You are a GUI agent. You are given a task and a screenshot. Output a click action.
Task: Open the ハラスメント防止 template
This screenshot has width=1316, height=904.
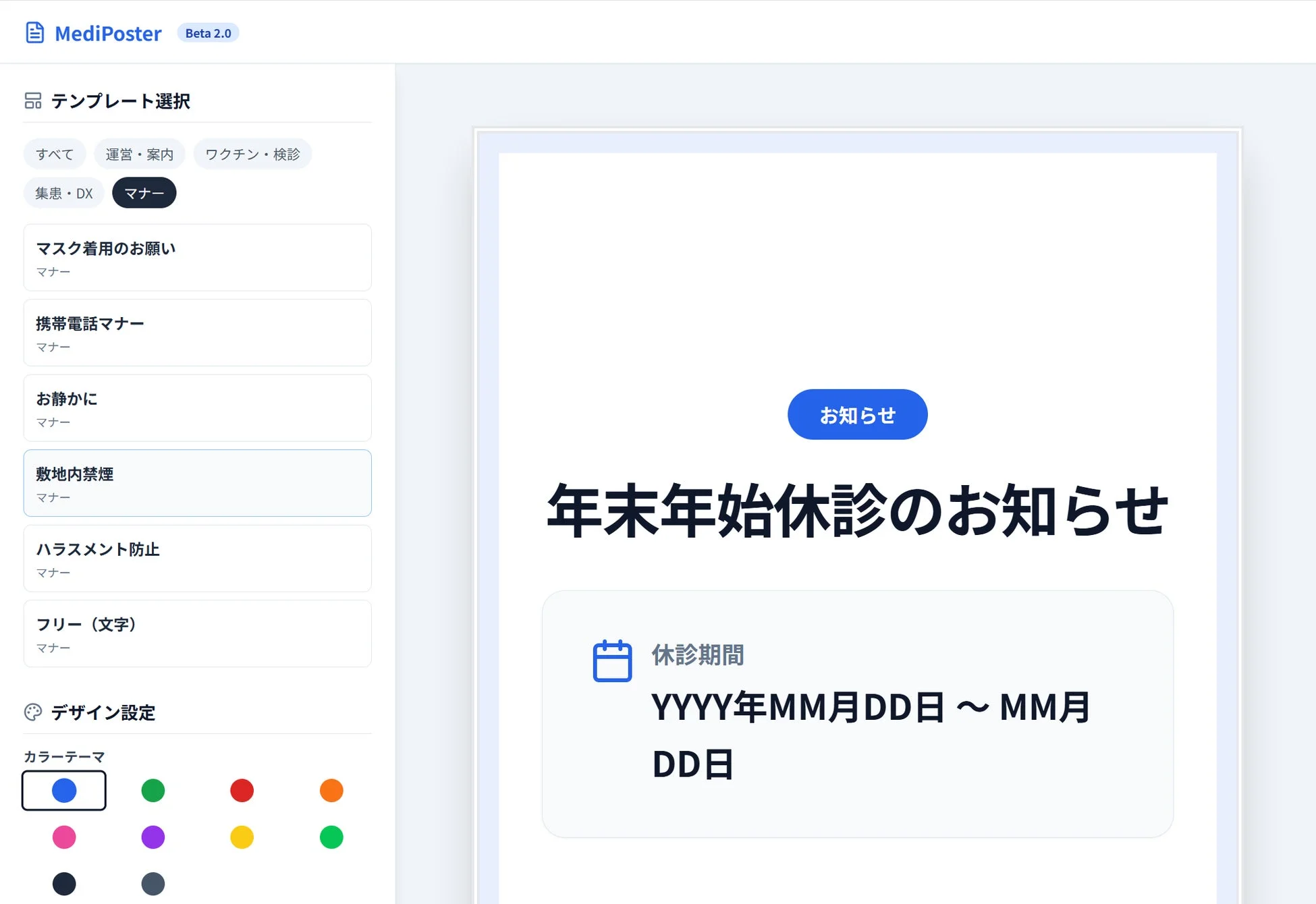pyautogui.click(x=197, y=559)
